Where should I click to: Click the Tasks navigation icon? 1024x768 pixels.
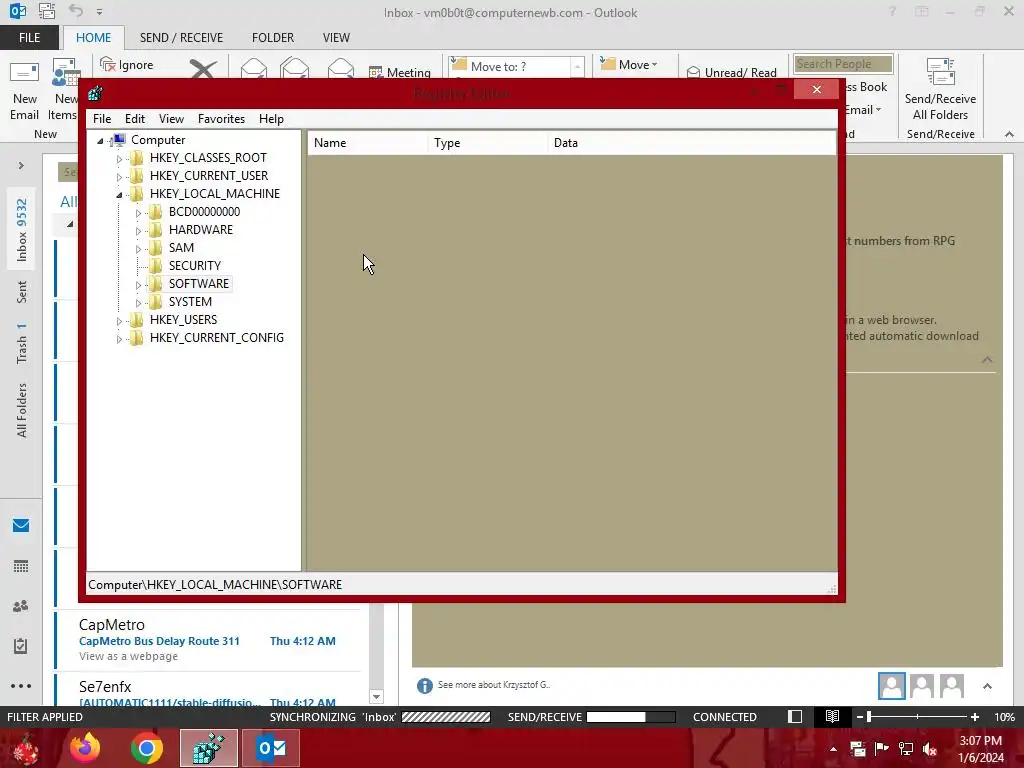21,646
